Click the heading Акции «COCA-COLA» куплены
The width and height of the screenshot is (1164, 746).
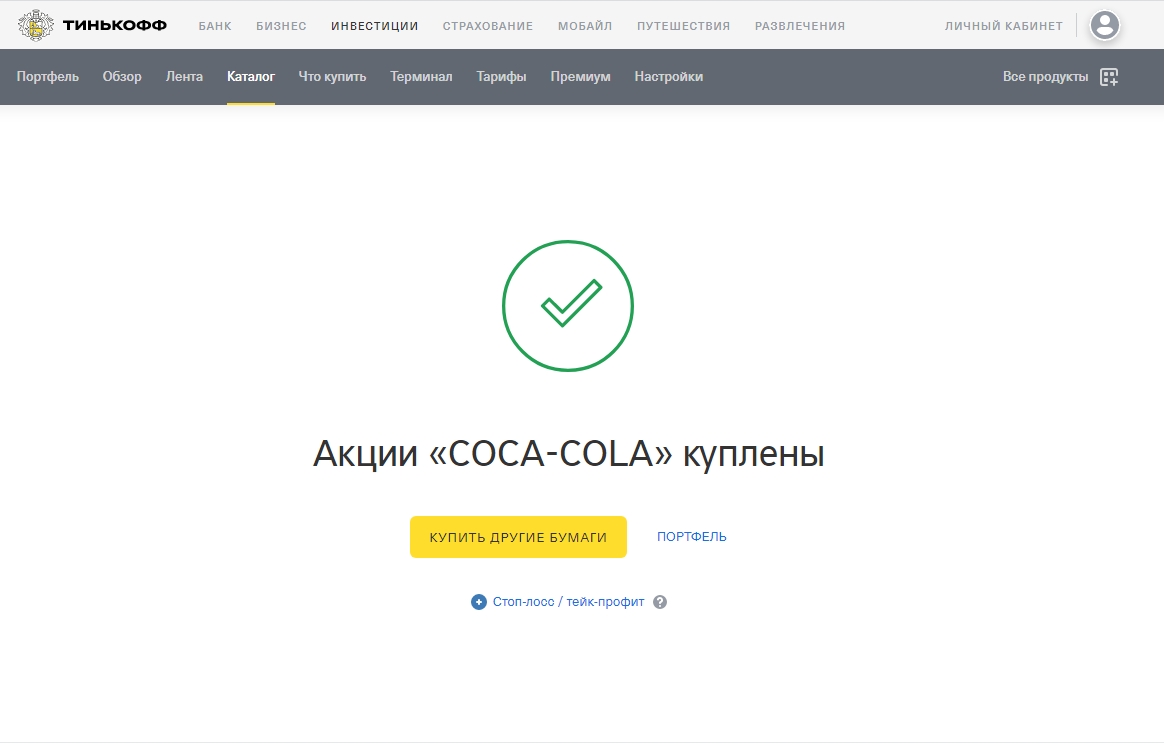569,453
